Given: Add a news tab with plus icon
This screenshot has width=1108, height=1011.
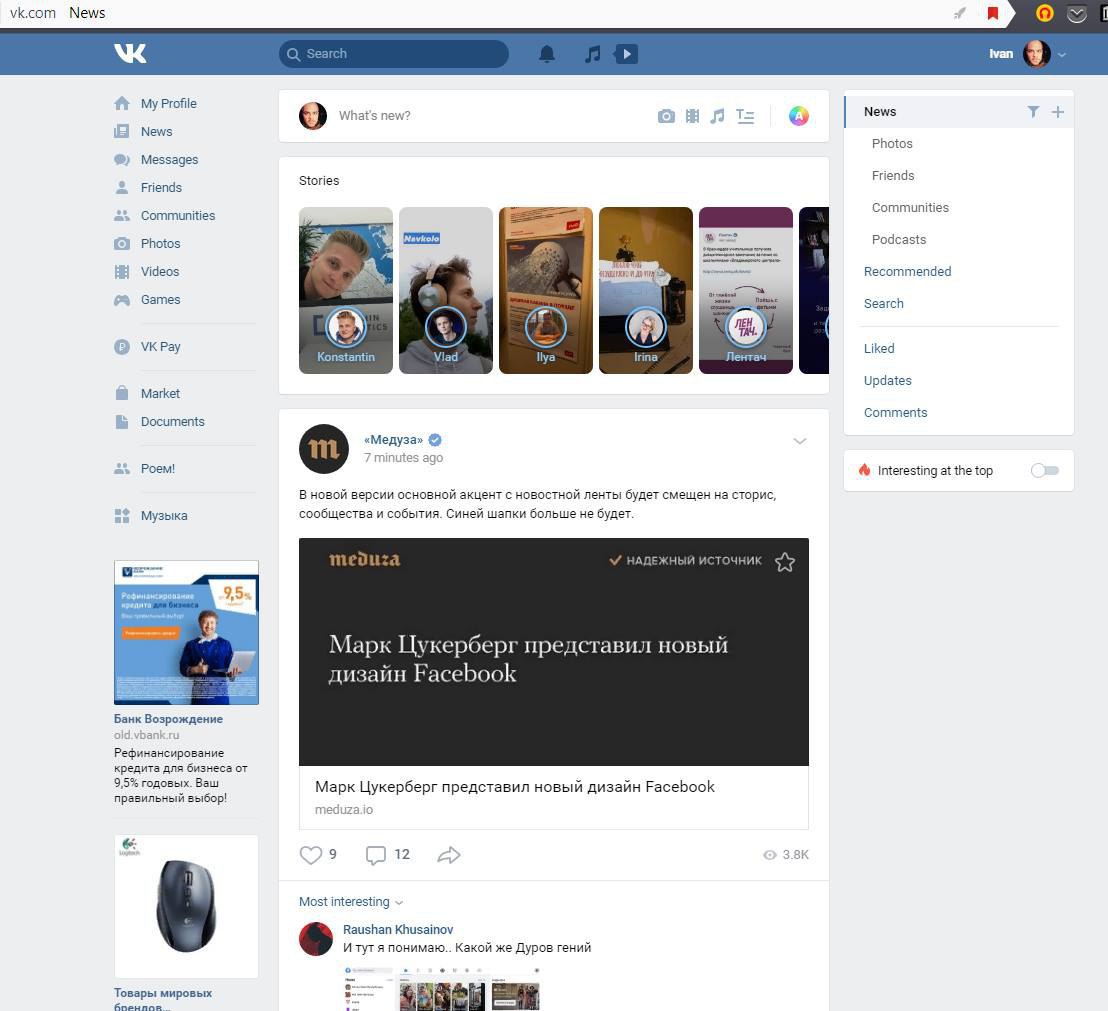Looking at the screenshot, I should coord(1058,112).
